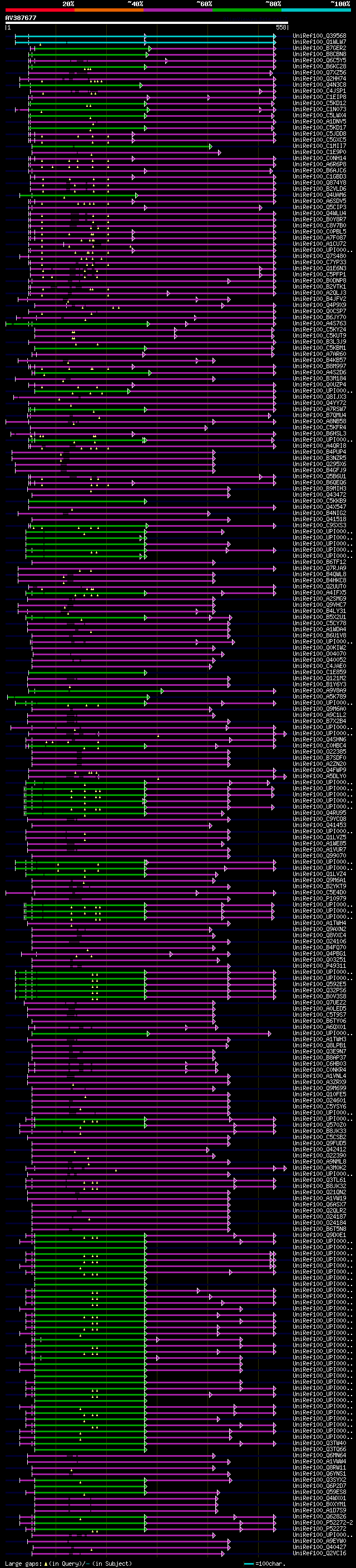The image size is (356, 1568).
Task: Select hit label UniRef100_Q7XZ56
Action: click(319, 72)
